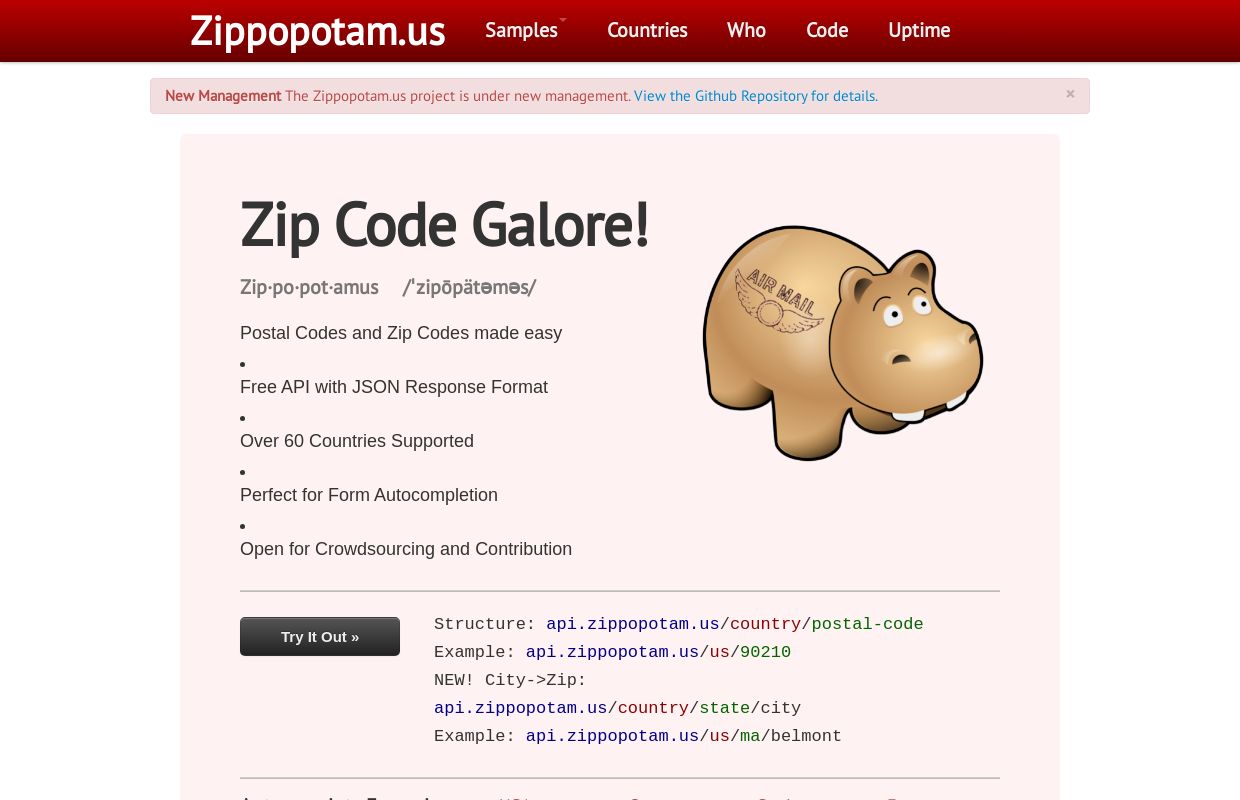Click "Over 60 Countries Supported" text
The height and width of the screenshot is (800, 1240).
[x=357, y=441]
